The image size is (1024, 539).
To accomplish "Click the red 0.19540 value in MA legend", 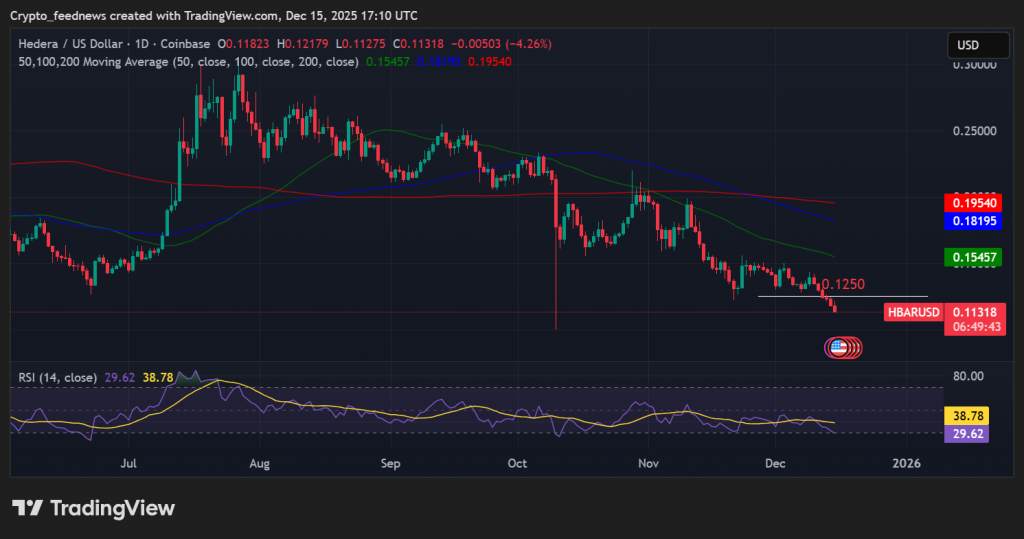I will (490, 62).
